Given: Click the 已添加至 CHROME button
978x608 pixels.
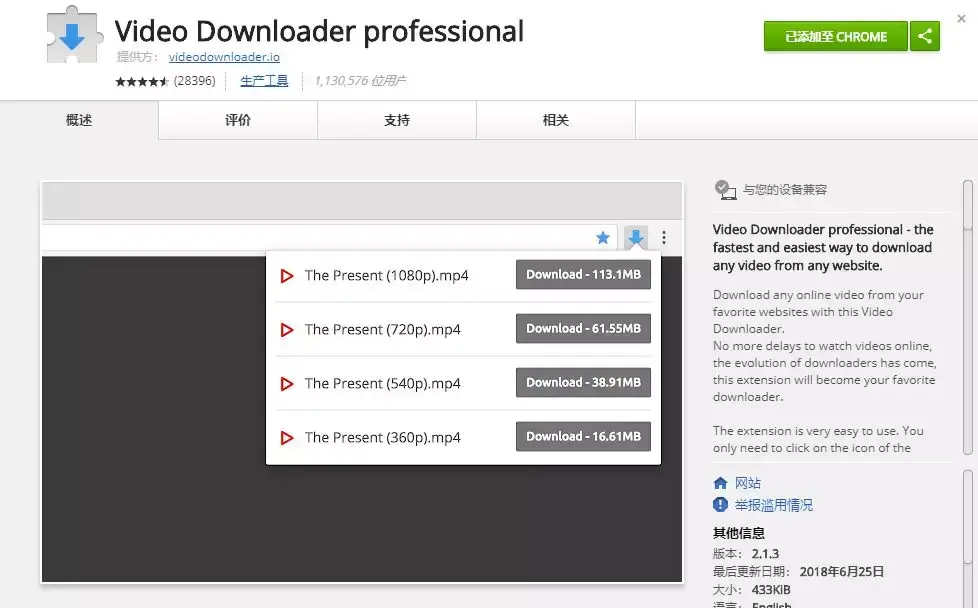Looking at the screenshot, I should pos(835,36).
